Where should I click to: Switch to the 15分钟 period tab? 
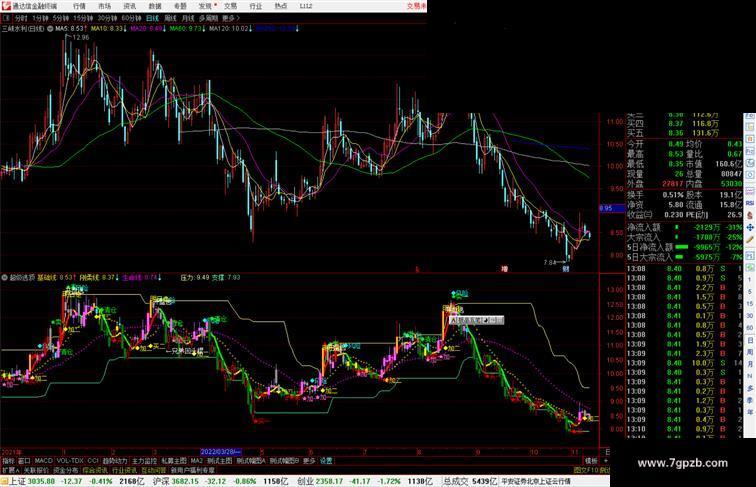pos(83,18)
